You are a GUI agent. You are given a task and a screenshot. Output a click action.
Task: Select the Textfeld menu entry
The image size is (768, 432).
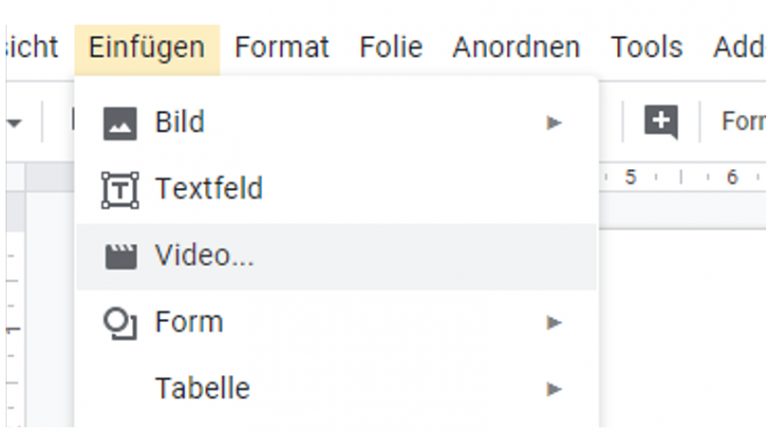208,189
